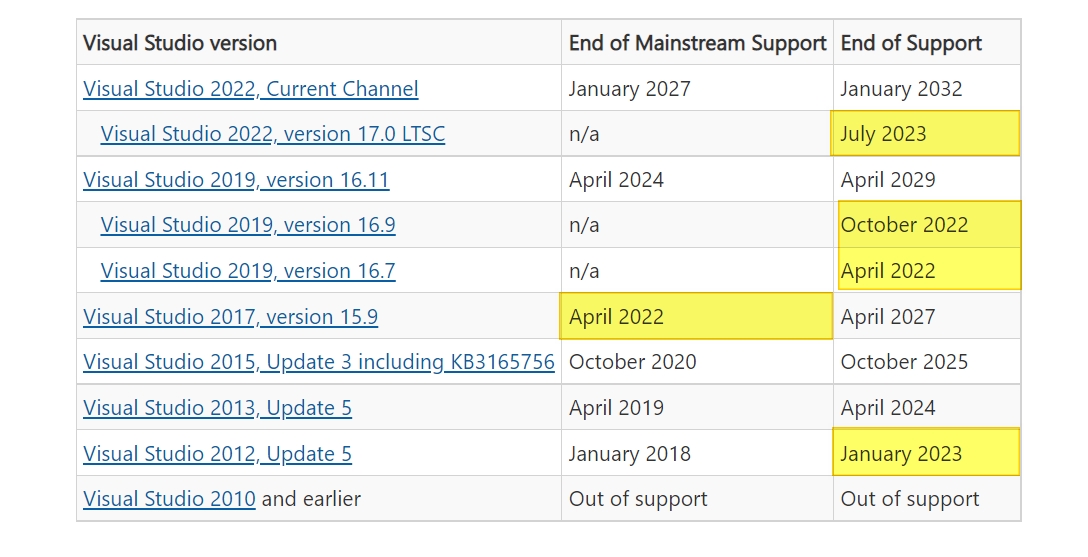
Task: Open the Visual Studio 2022, Current Channel link
Action: [x=250, y=89]
